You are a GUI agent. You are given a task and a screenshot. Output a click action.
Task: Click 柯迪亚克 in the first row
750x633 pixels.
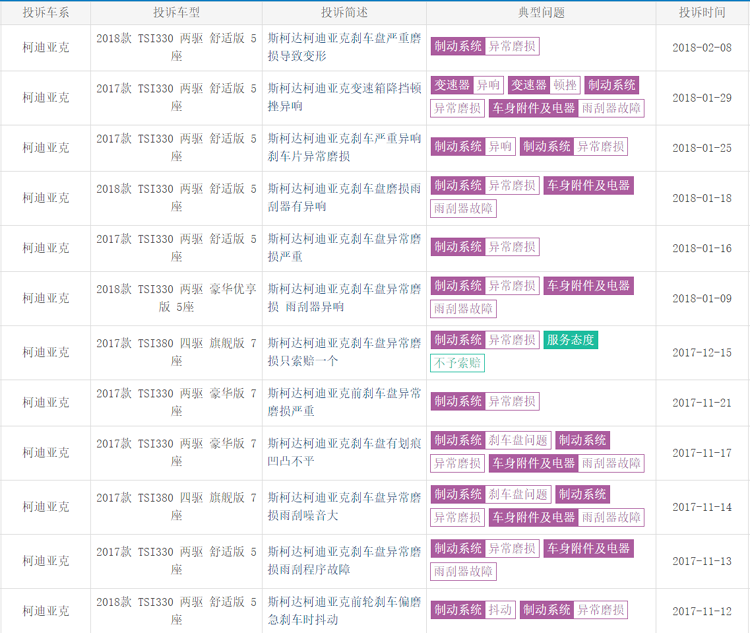46,47
